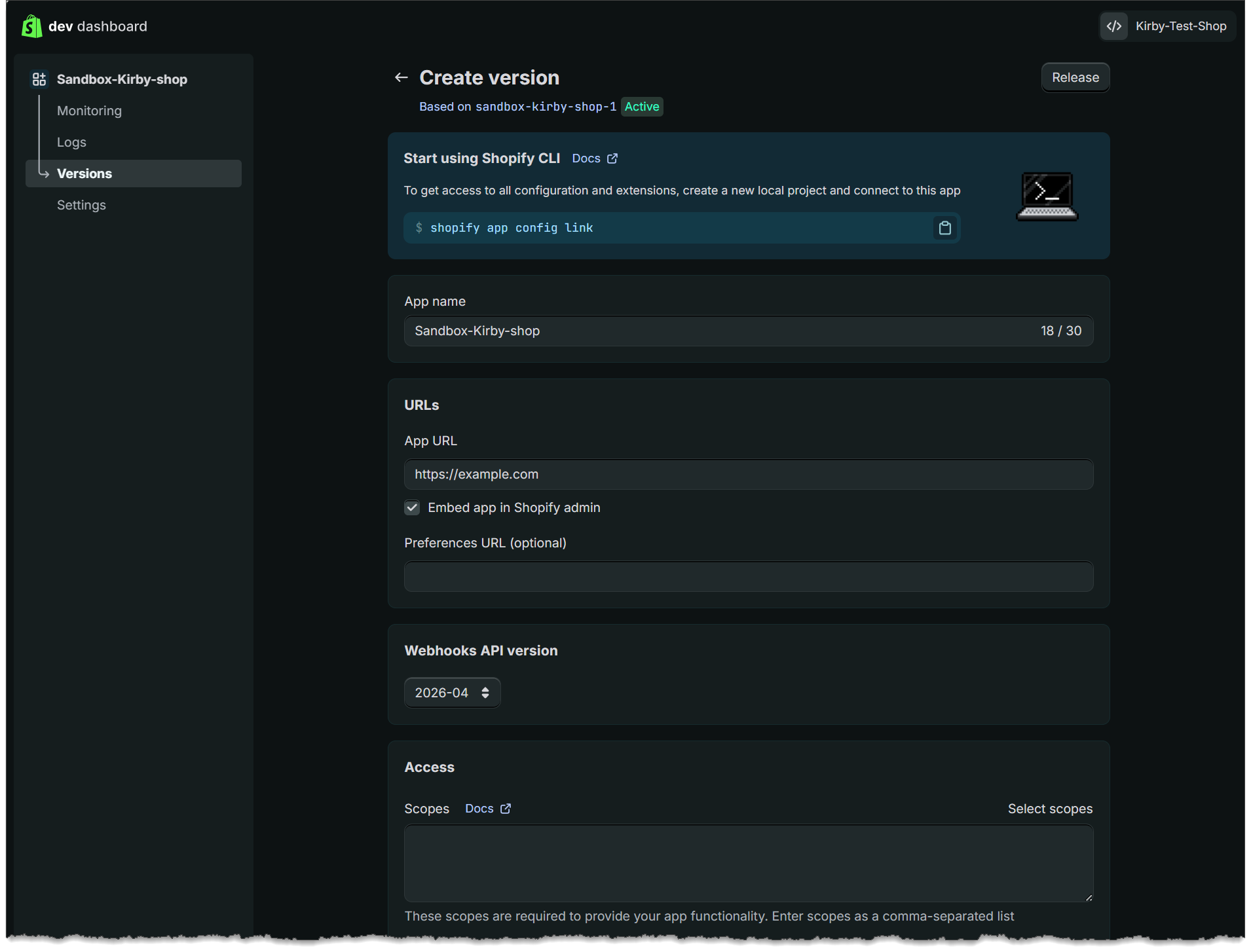Viewport: 1251px width, 952px height.
Task: Click the Create version heading
Action: click(489, 78)
